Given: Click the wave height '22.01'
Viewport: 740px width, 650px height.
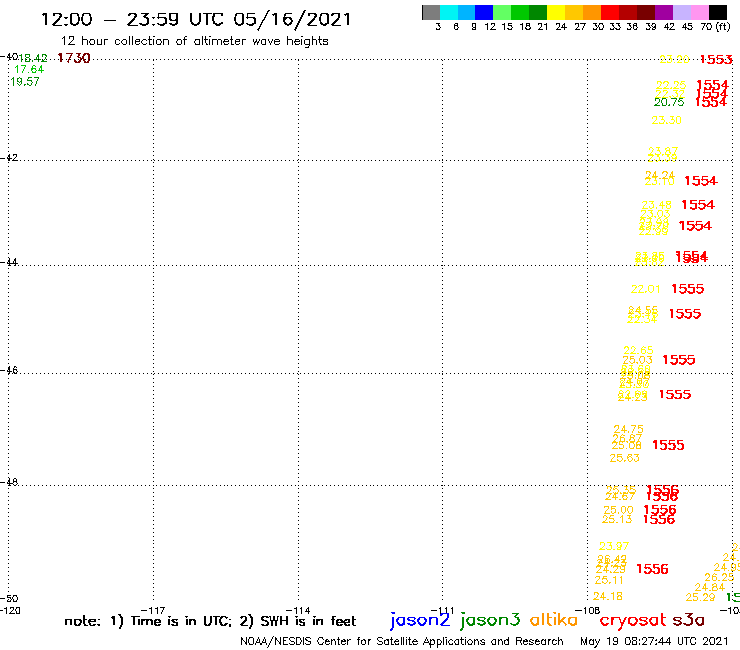Looking at the screenshot, I should coord(646,289).
